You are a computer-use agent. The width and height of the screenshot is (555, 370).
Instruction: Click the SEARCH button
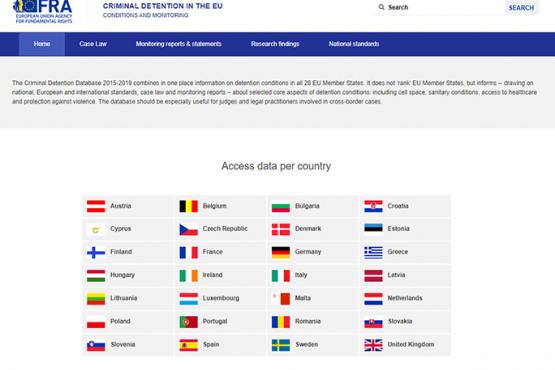coord(521,8)
